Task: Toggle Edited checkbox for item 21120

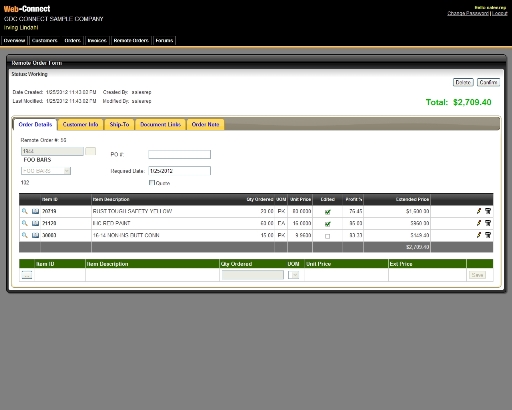Action: 327,224
